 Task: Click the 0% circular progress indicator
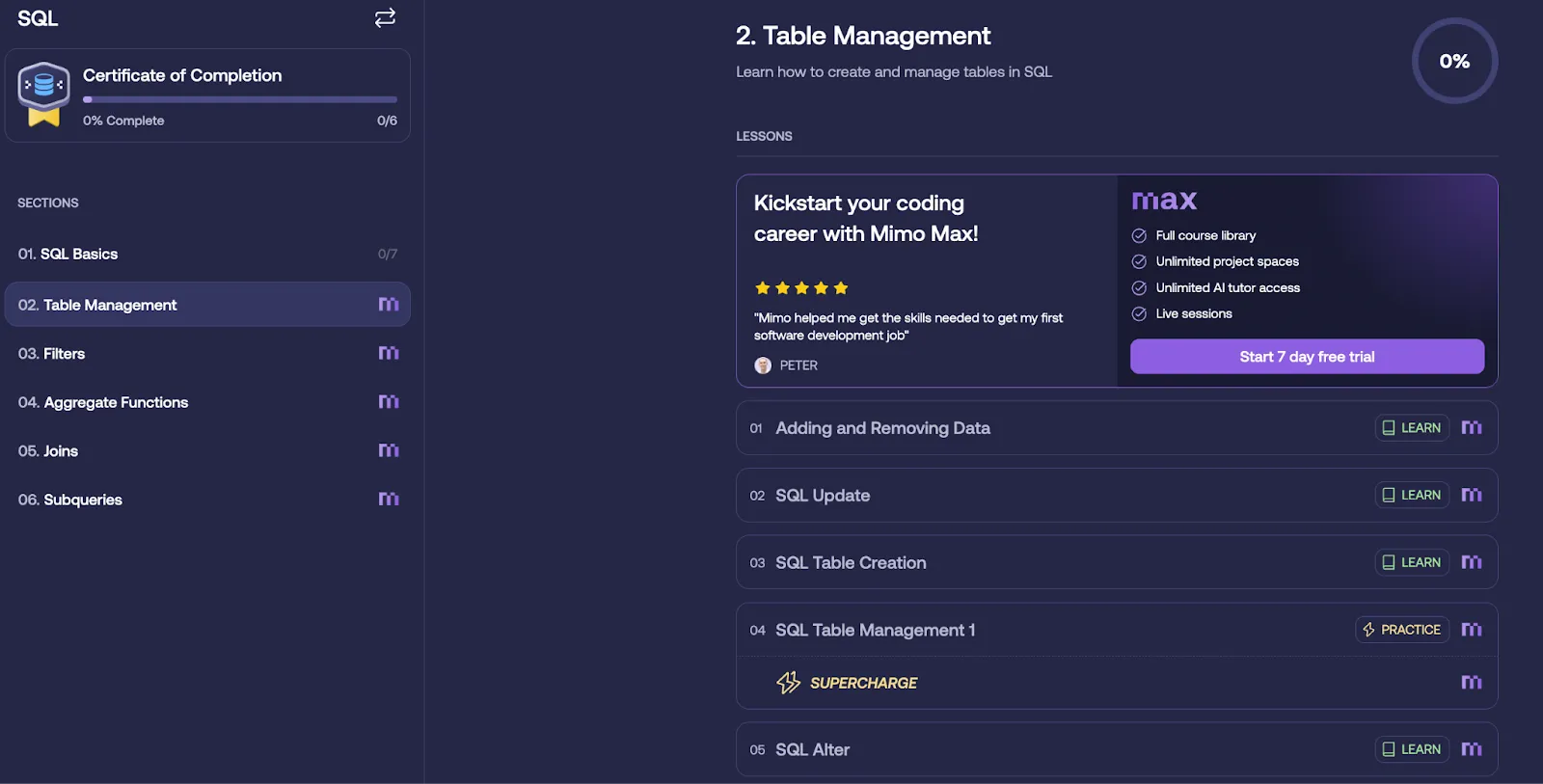[1454, 61]
